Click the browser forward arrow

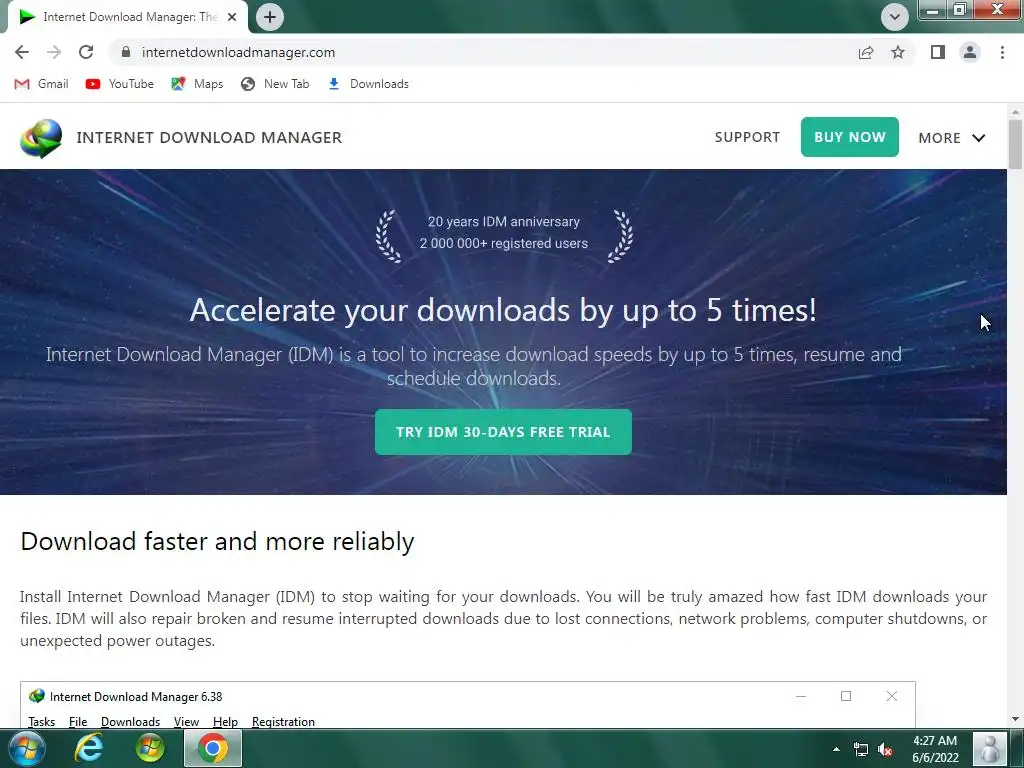[x=54, y=52]
